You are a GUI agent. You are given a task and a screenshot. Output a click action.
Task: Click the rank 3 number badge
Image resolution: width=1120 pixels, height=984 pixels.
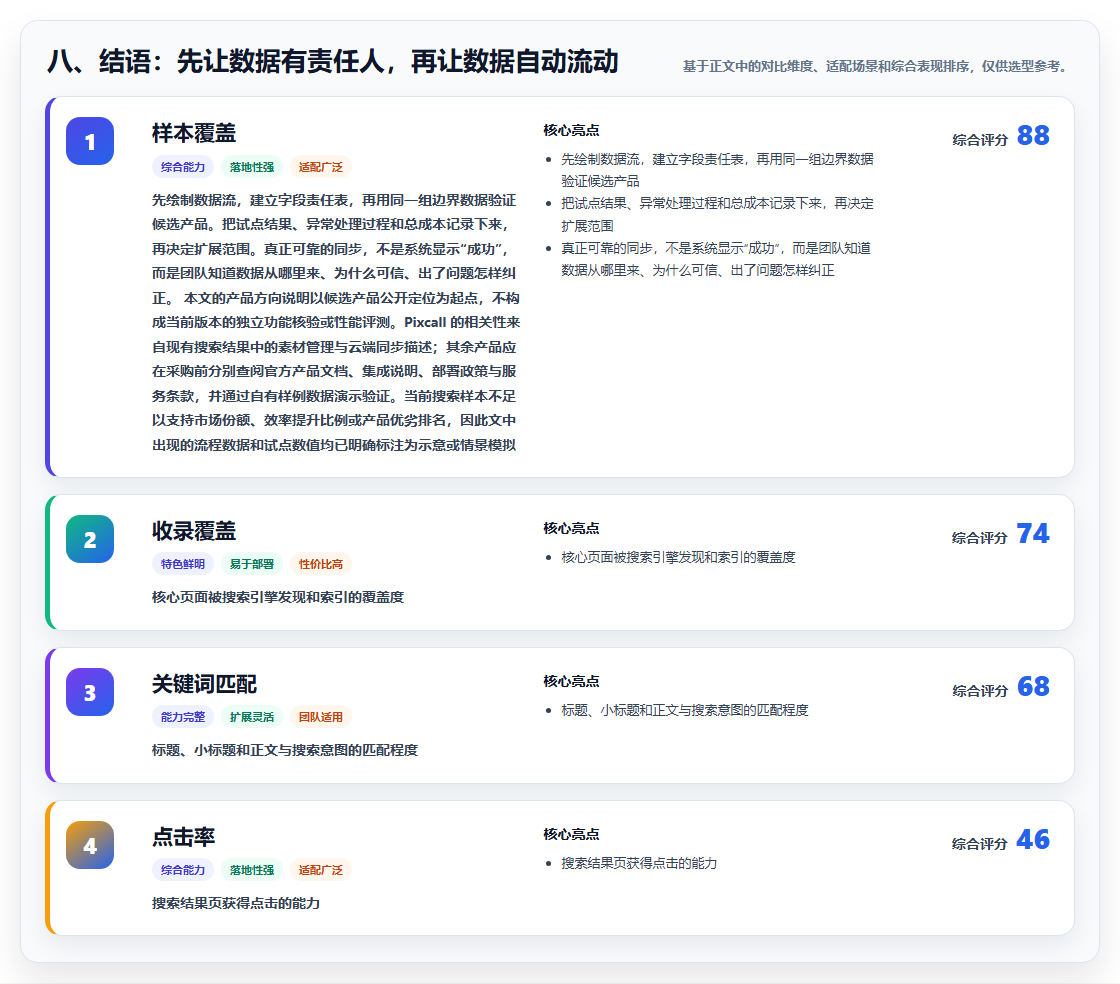[x=90, y=692]
